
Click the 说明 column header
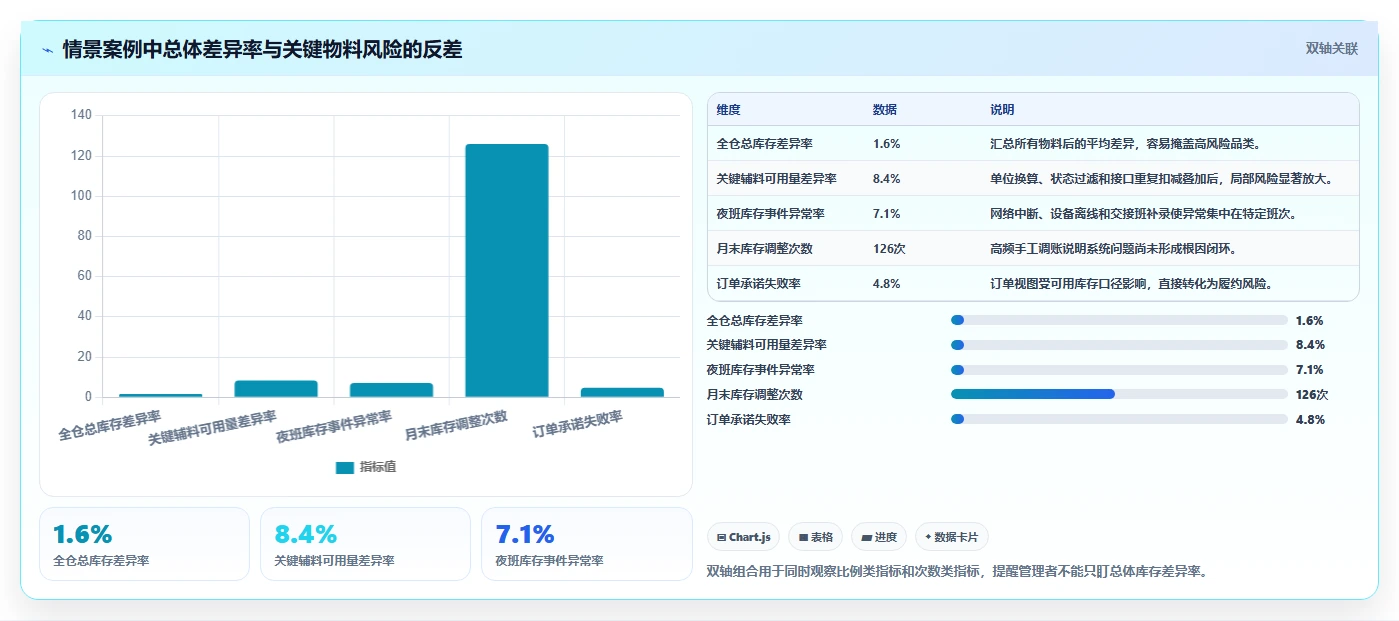[x=1002, y=109]
